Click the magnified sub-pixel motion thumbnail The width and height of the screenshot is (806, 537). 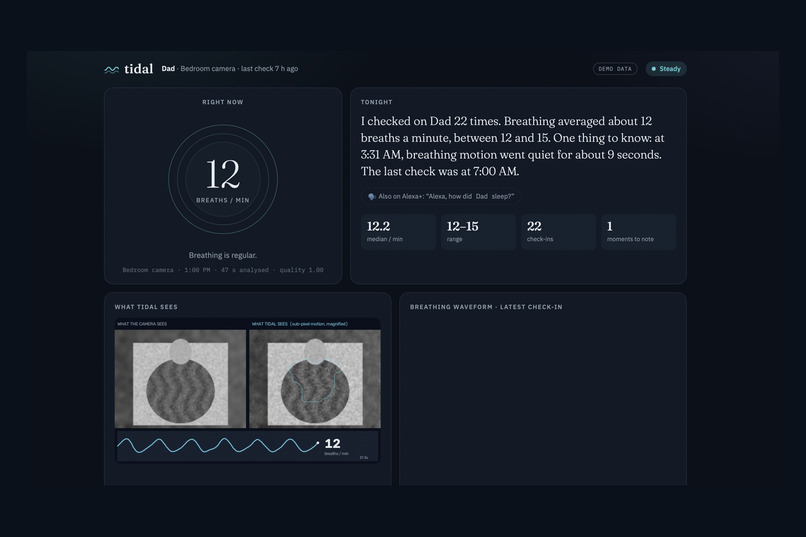(x=315, y=379)
